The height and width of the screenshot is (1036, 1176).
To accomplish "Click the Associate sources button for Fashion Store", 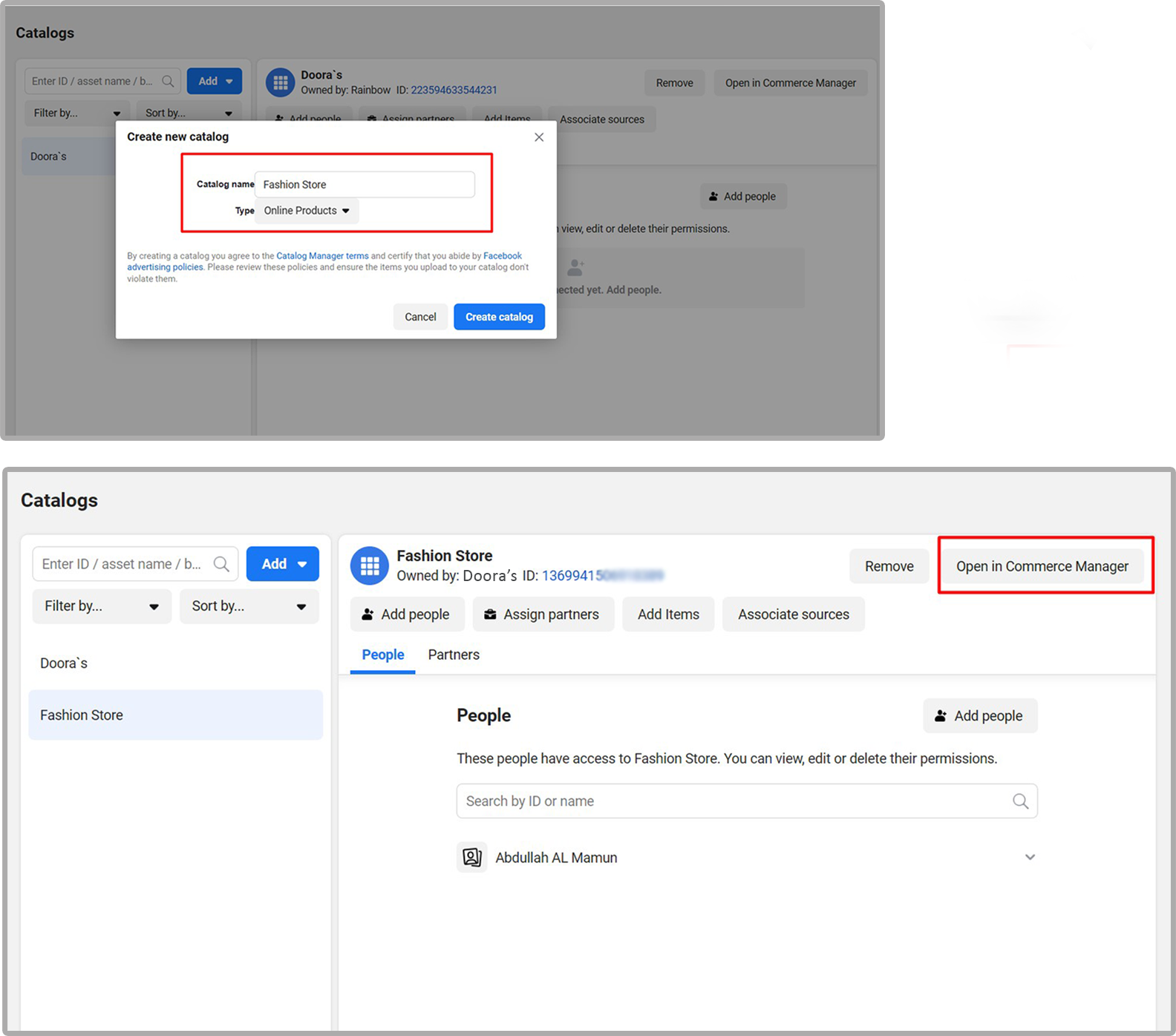I will tap(794, 614).
